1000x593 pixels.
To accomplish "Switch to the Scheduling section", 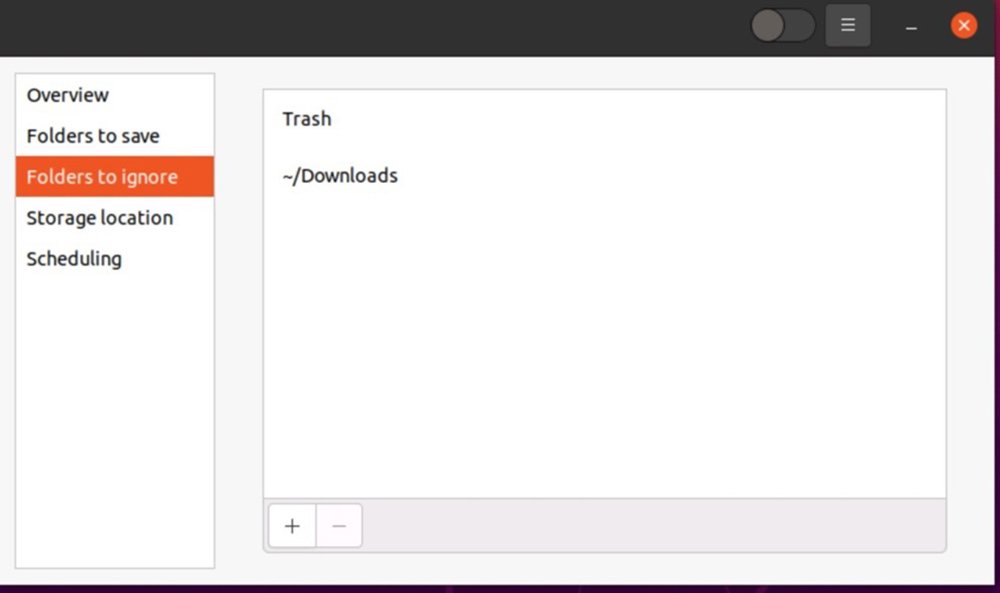I will click(x=74, y=259).
